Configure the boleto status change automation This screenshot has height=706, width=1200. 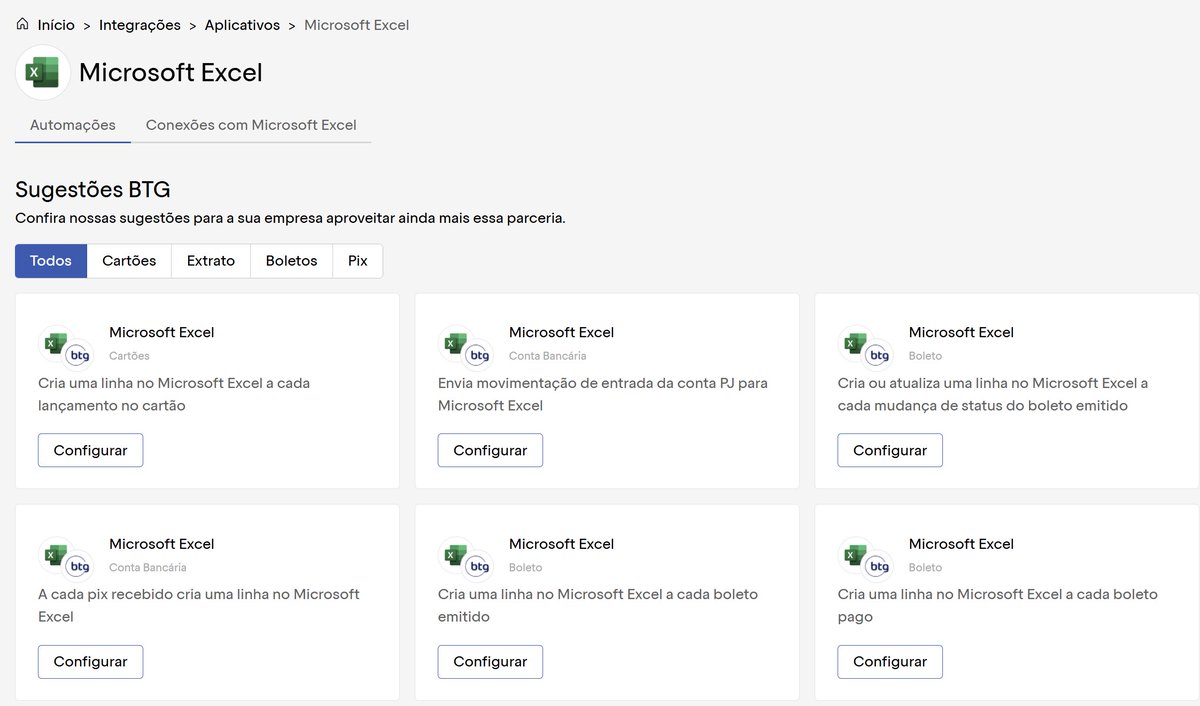click(890, 450)
